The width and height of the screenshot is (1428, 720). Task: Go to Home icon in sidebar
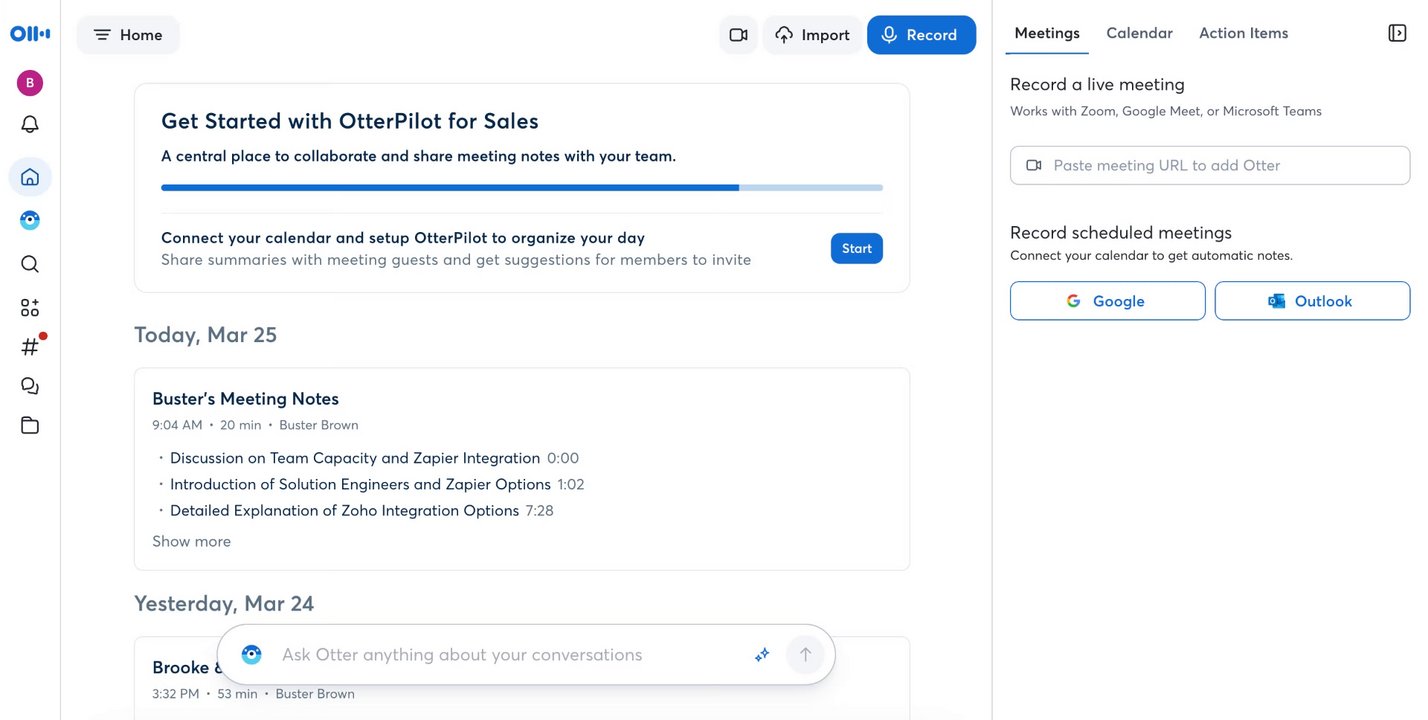[30, 177]
